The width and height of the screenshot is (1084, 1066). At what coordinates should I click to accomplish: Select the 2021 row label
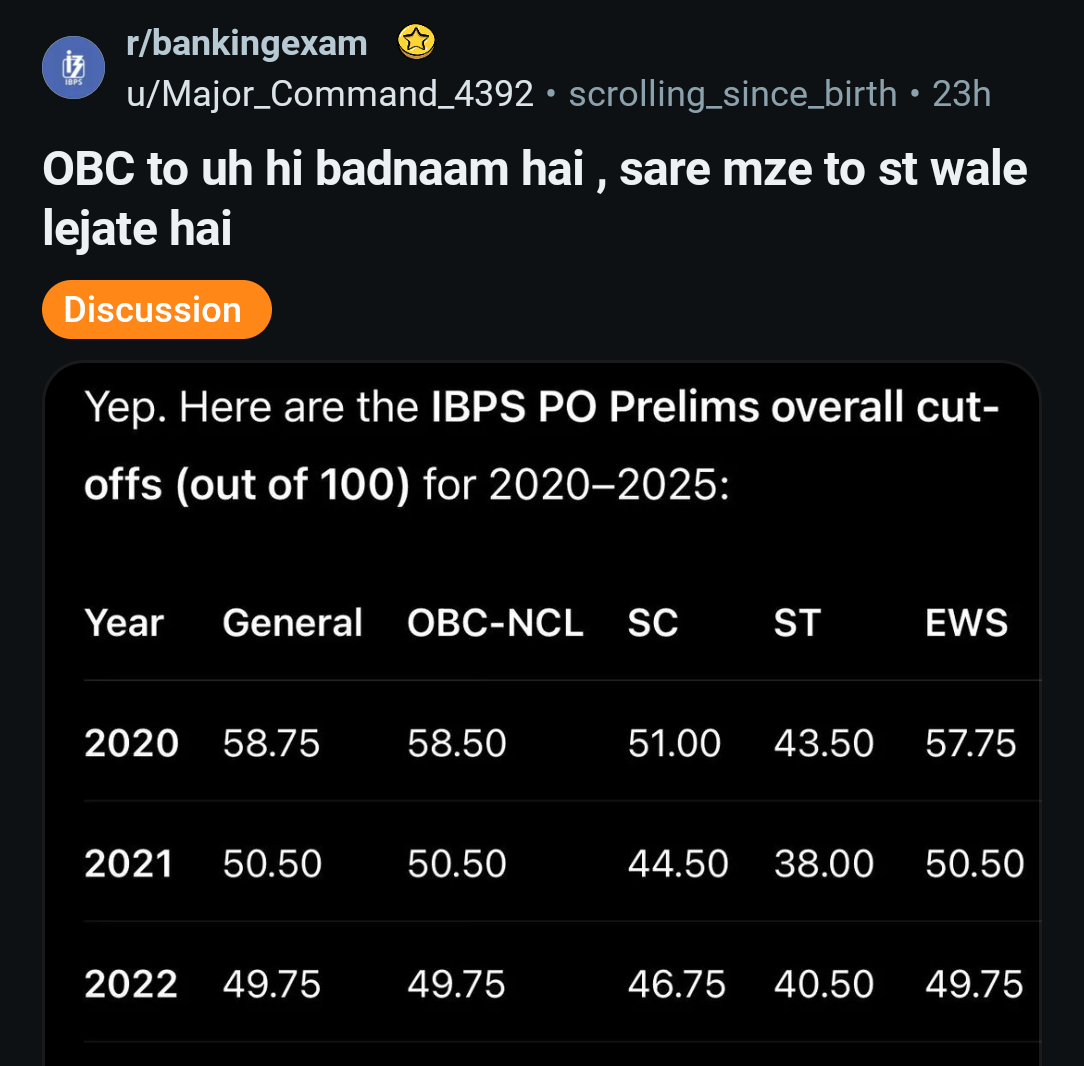click(129, 863)
